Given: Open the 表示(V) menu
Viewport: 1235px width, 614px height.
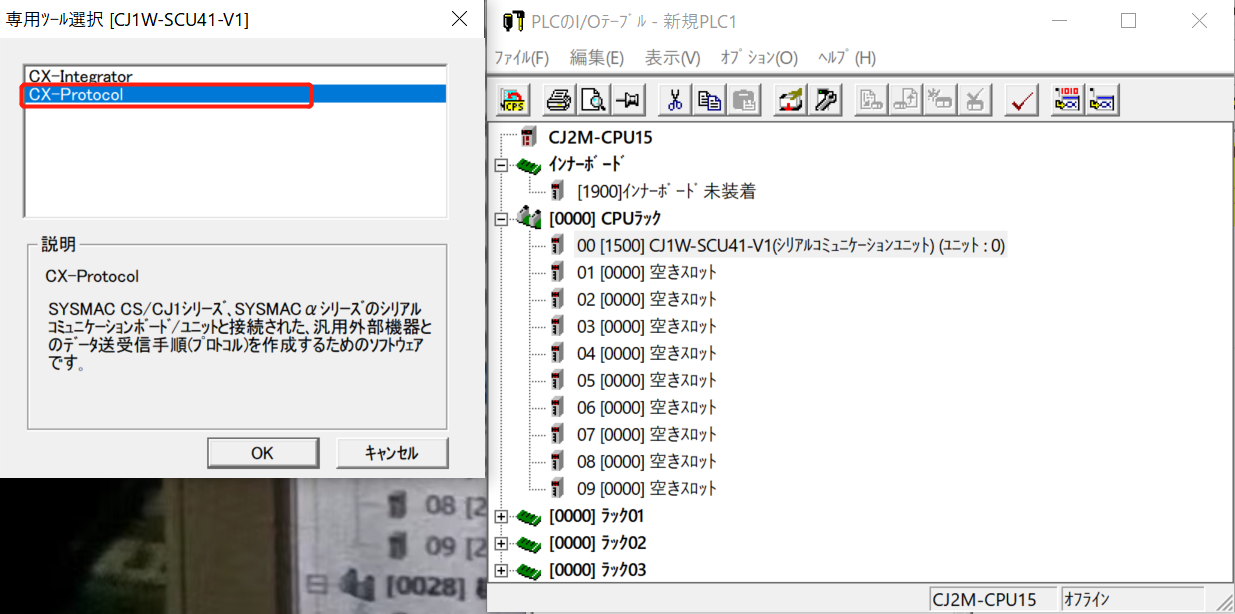Looking at the screenshot, I should click(x=672, y=58).
